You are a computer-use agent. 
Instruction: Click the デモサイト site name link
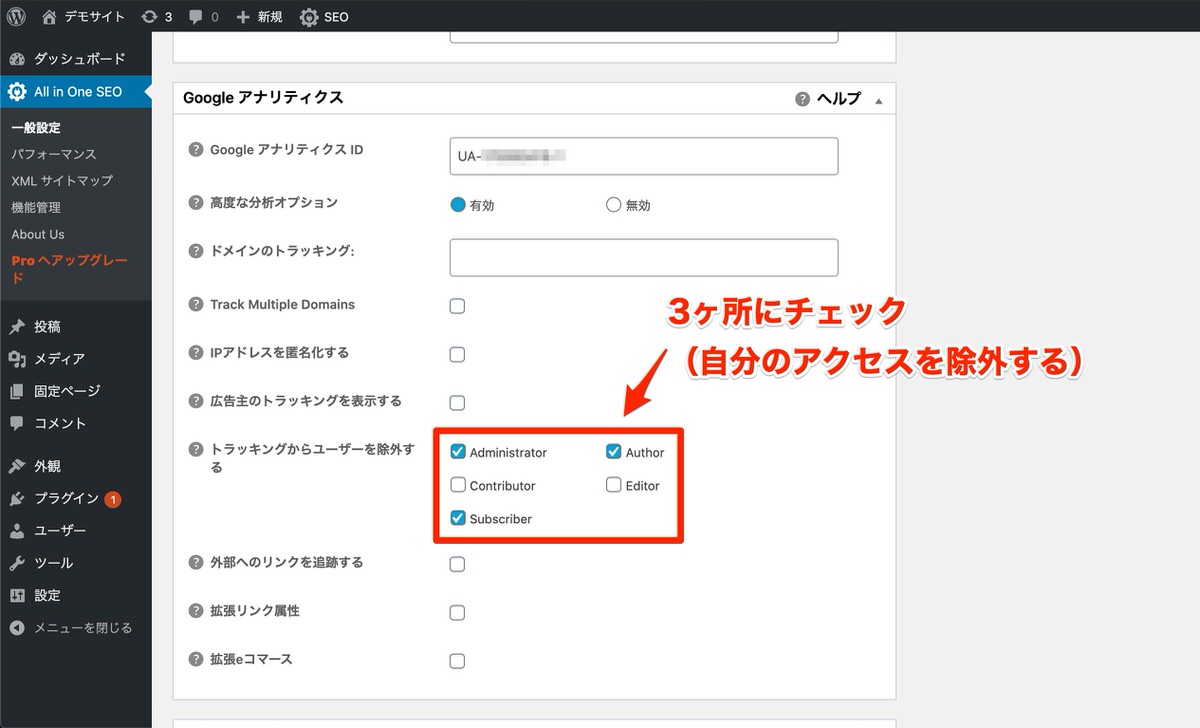tap(95, 17)
